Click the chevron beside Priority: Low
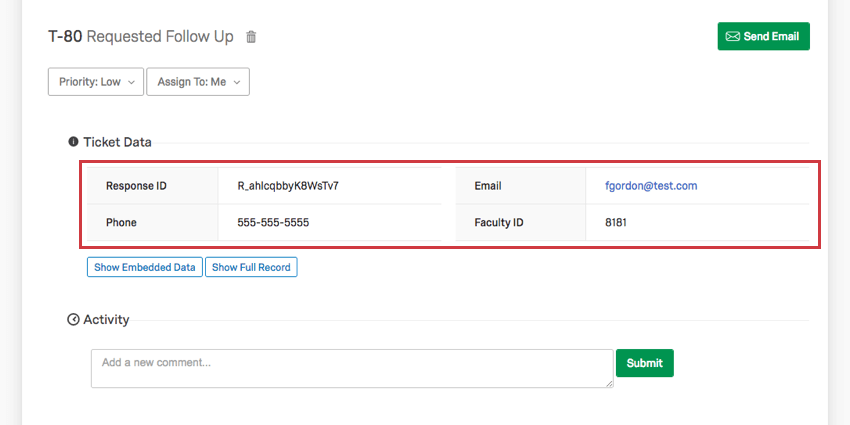Screen dimensions: 850x425 coord(131,82)
